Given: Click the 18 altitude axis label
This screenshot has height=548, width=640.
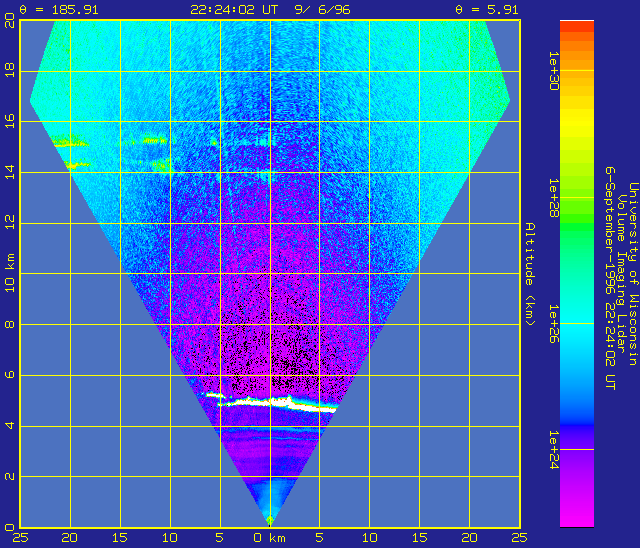Looking at the screenshot, I should tap(9, 70).
